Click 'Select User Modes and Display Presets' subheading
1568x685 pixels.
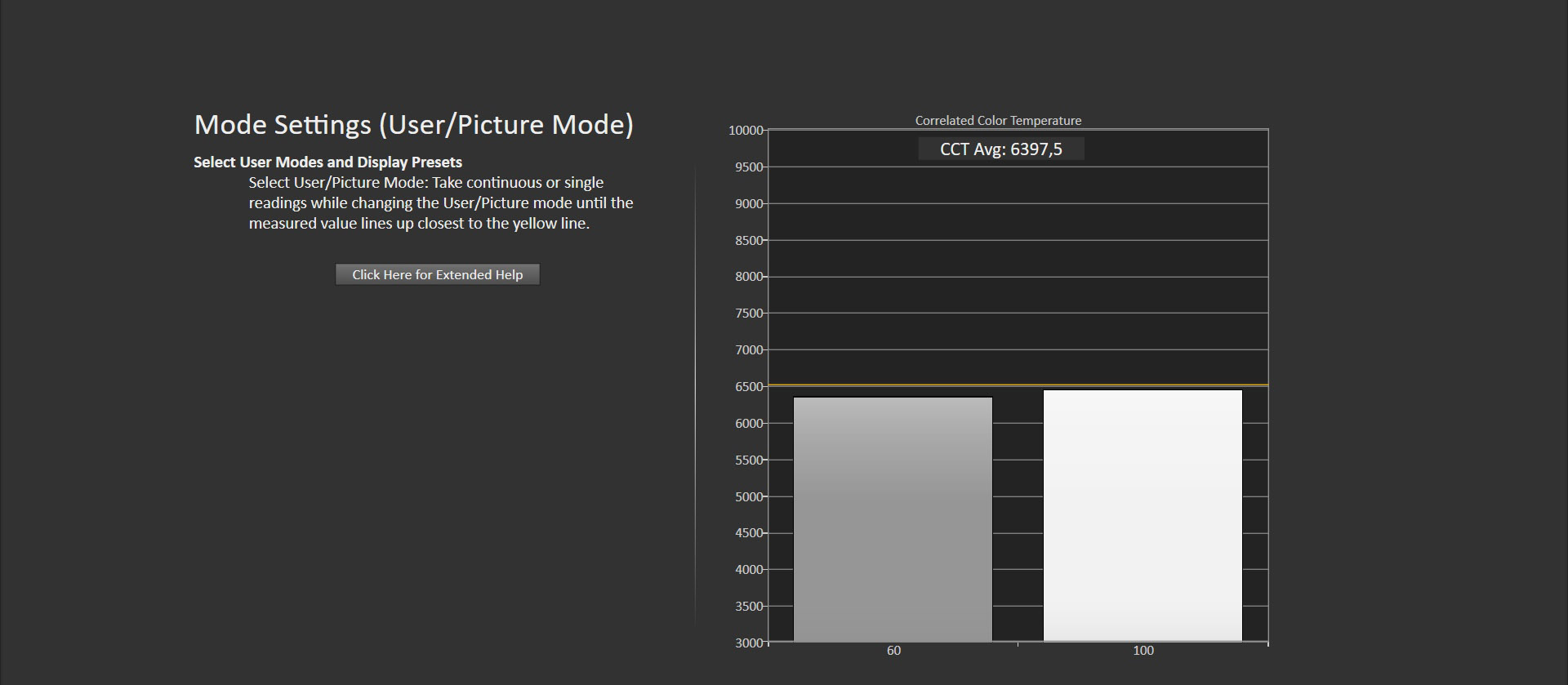pyautogui.click(x=327, y=162)
